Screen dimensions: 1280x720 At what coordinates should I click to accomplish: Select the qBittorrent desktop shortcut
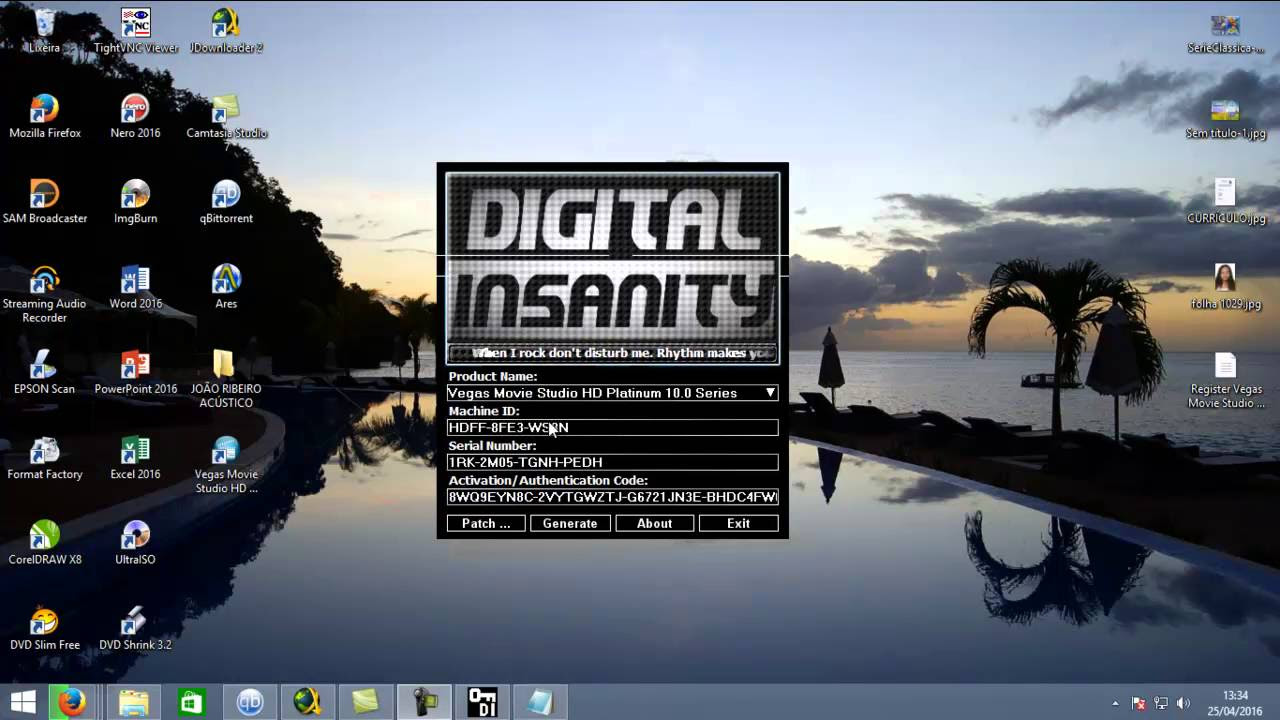[226, 201]
